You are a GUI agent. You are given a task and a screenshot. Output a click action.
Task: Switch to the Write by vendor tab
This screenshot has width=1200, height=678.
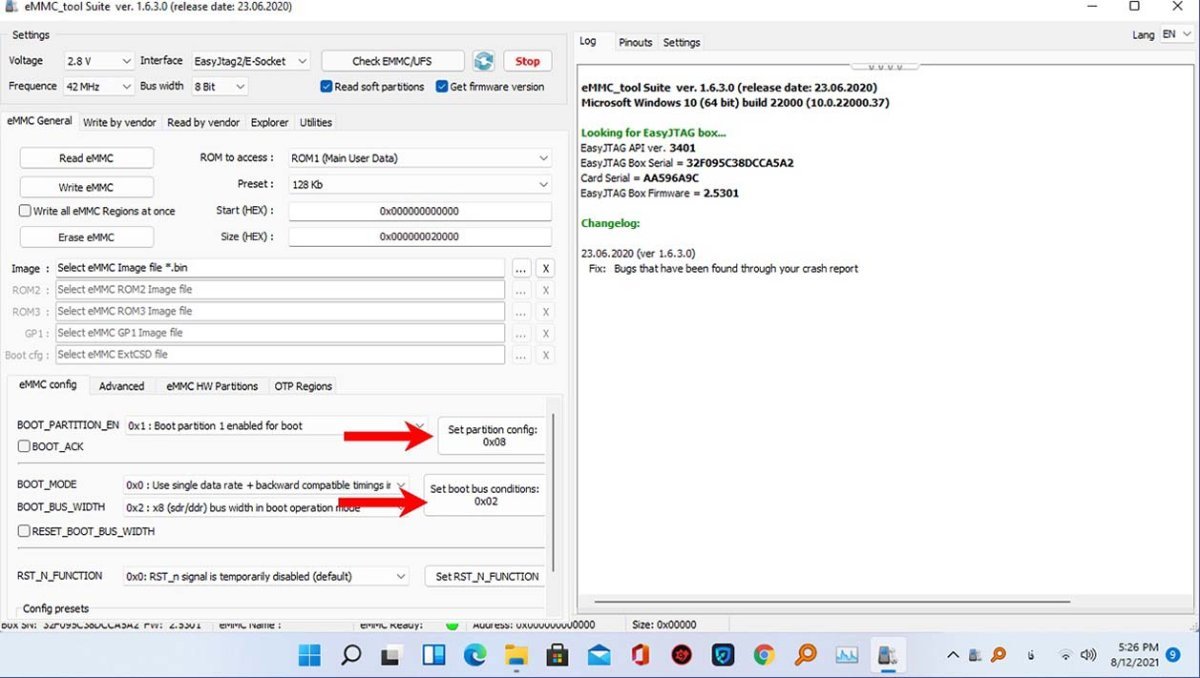[120, 122]
